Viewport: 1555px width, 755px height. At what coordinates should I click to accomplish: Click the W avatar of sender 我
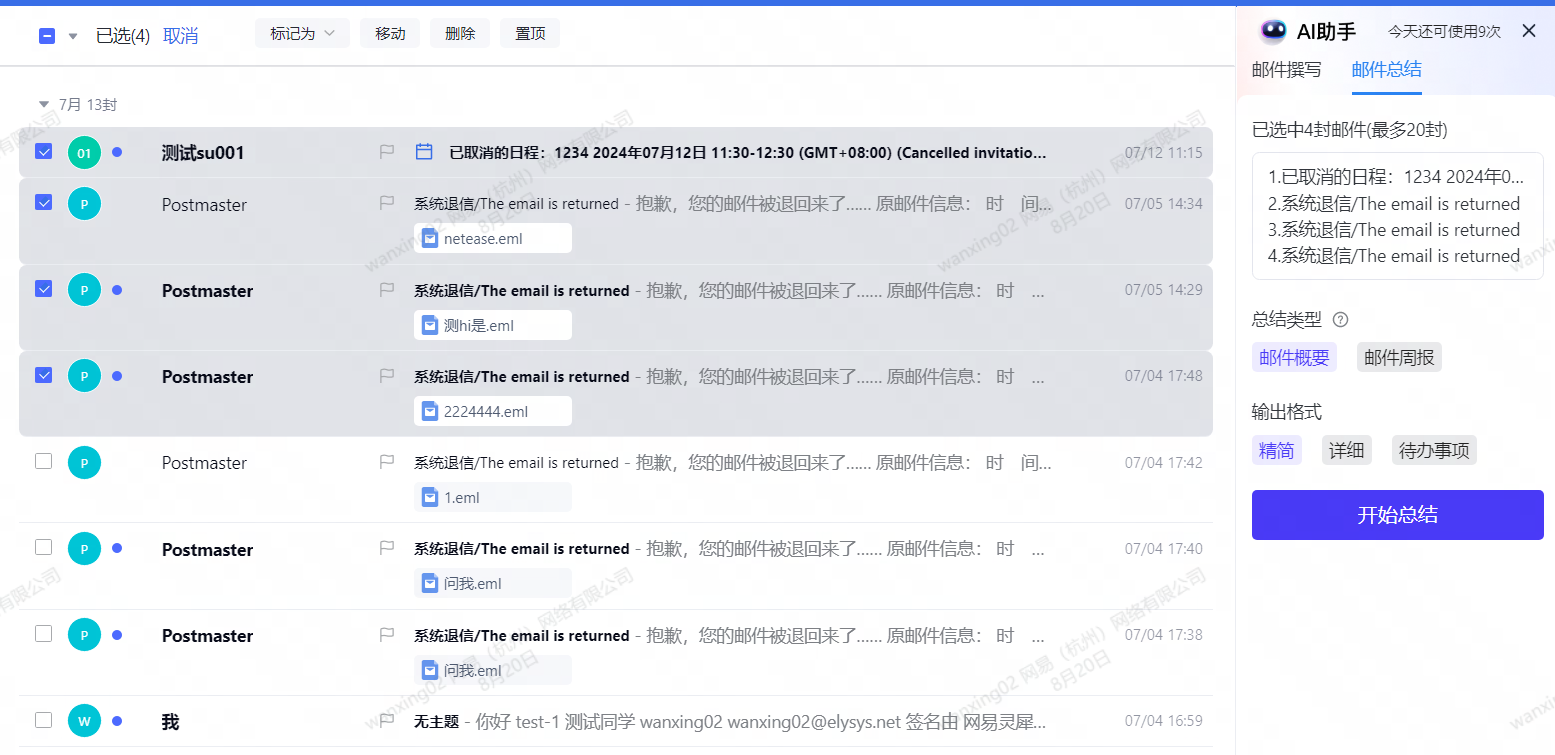84,721
